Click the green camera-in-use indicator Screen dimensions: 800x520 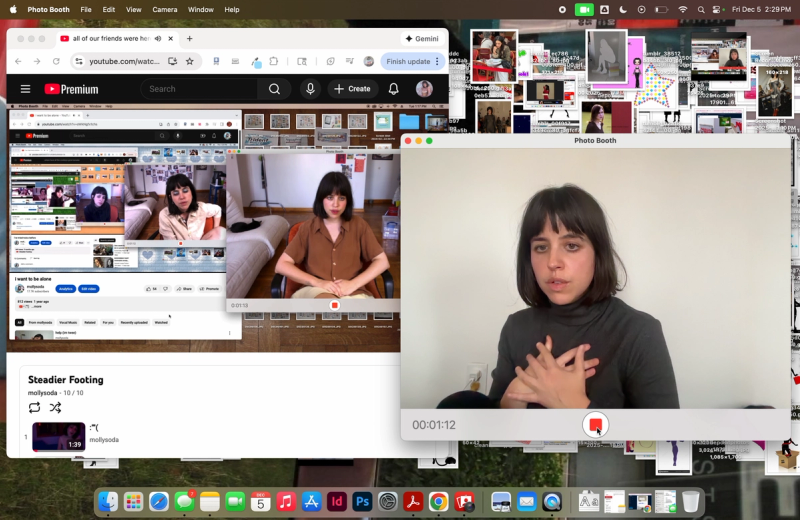point(584,9)
